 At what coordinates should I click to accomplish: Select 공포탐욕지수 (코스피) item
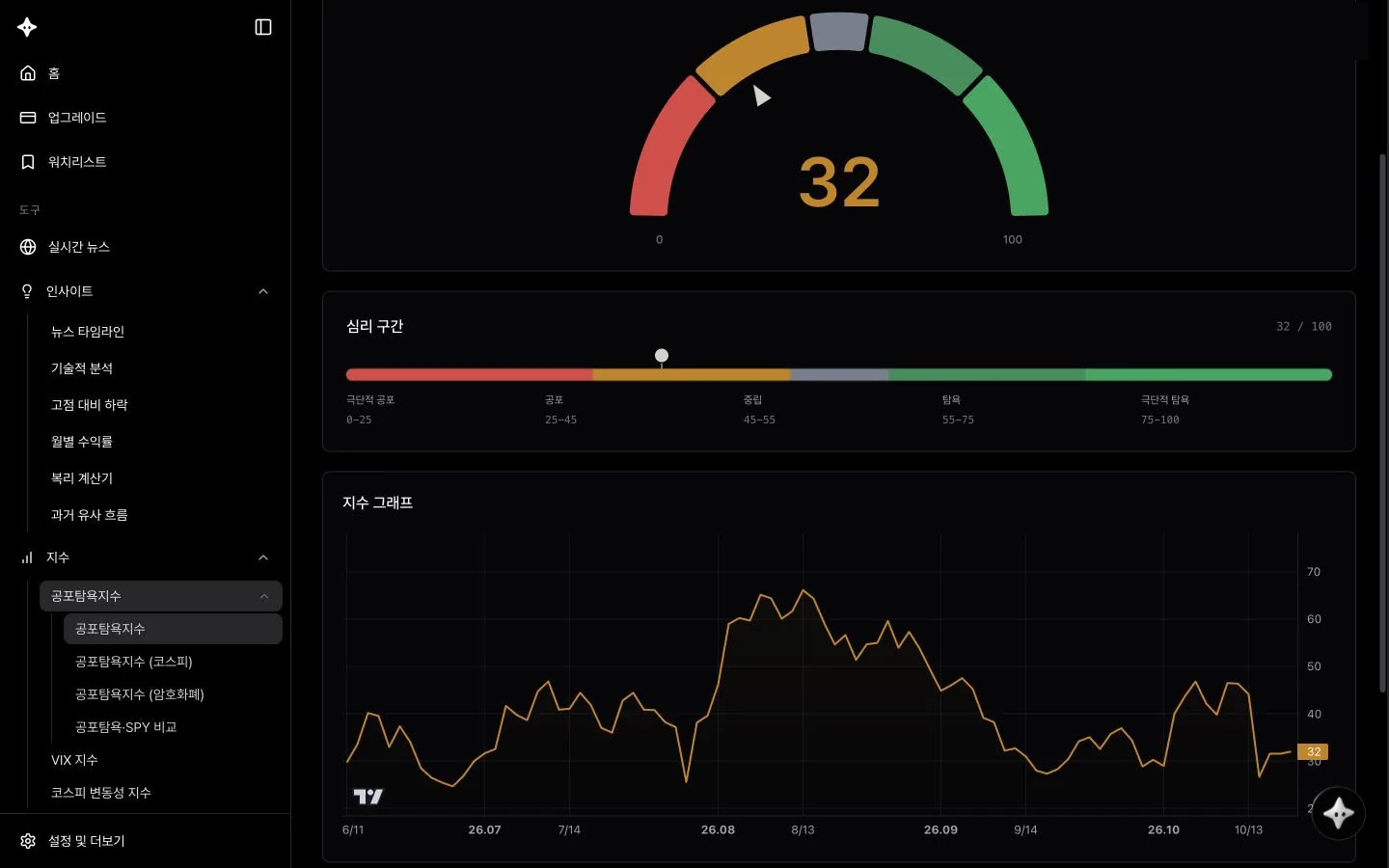(x=134, y=662)
